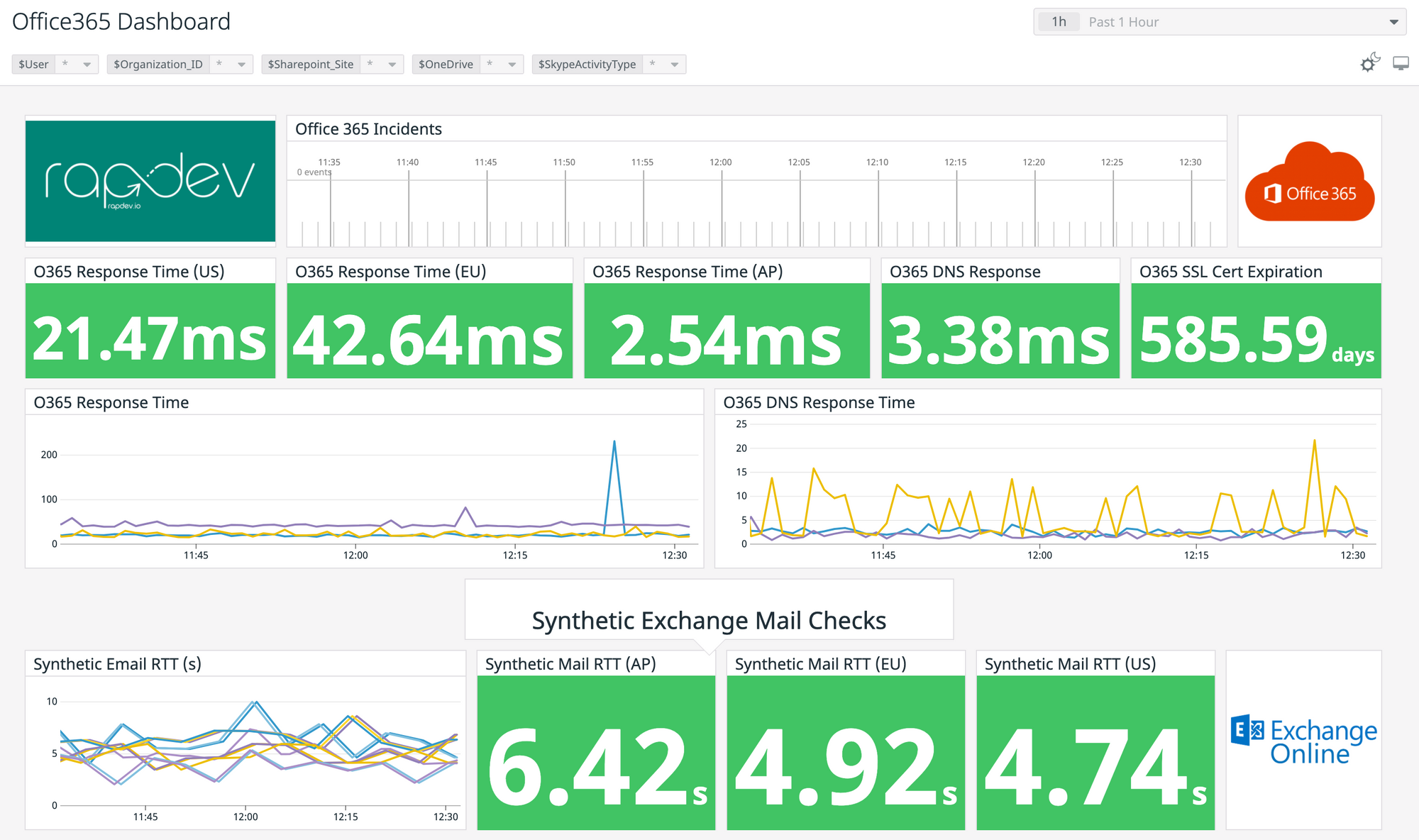The width and height of the screenshot is (1419, 840).
Task: Switch to TV mode monitor icon
Action: [1401, 64]
